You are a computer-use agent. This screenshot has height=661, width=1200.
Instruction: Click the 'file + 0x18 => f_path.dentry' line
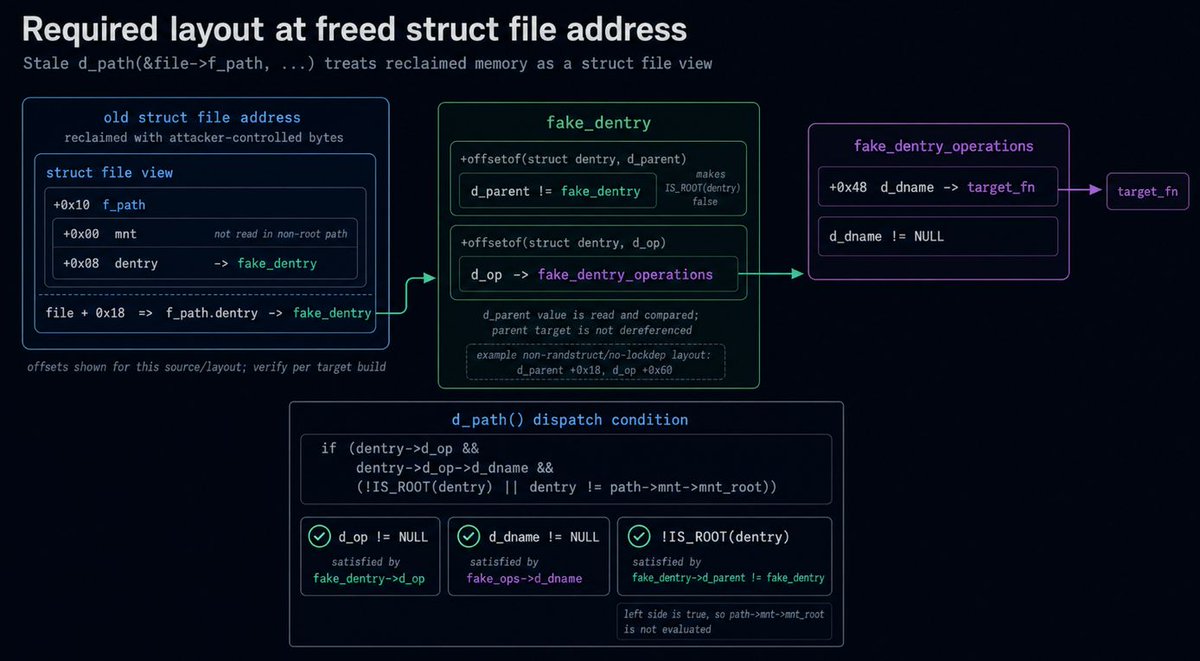click(x=209, y=313)
